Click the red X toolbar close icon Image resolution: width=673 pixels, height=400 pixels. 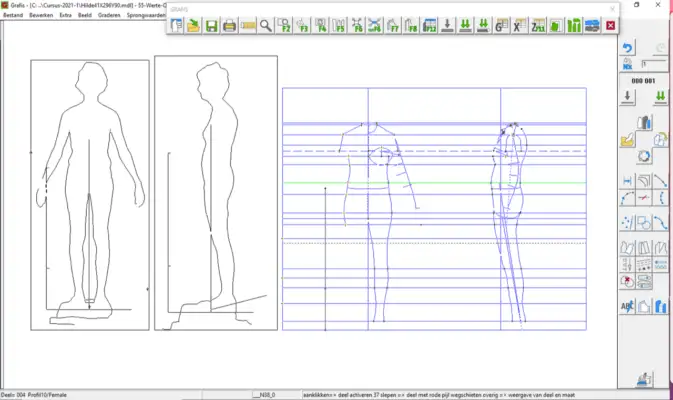click(x=610, y=26)
